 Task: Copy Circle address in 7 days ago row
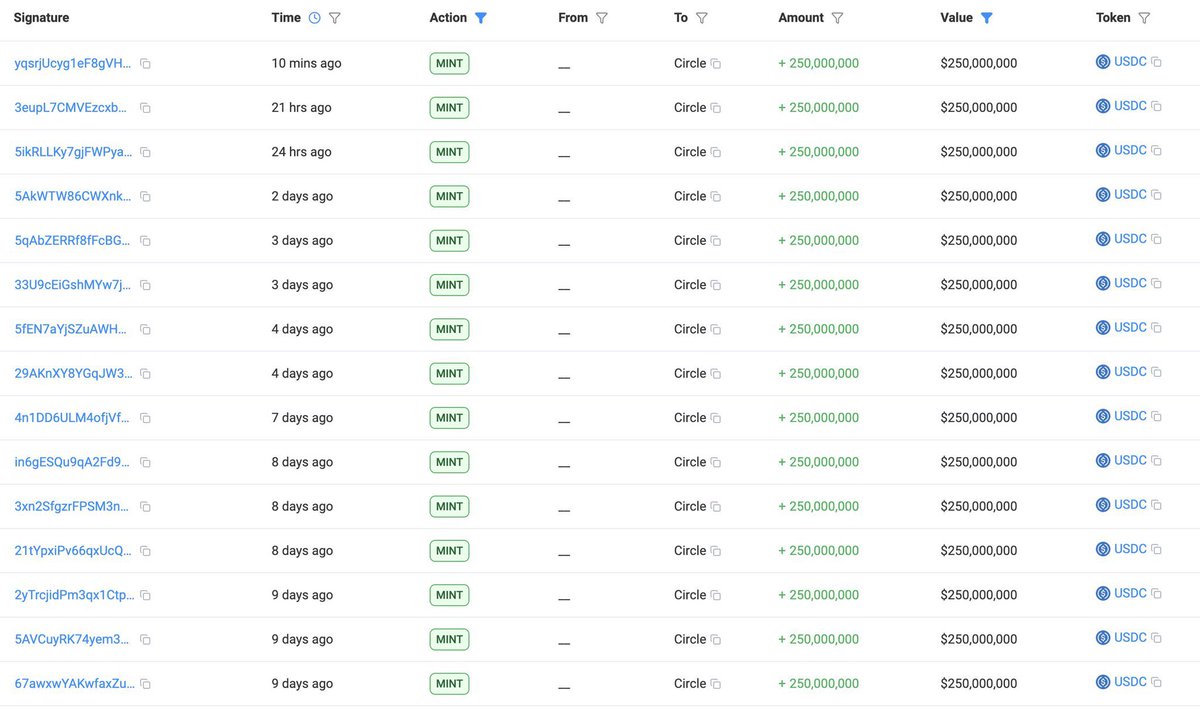click(716, 418)
